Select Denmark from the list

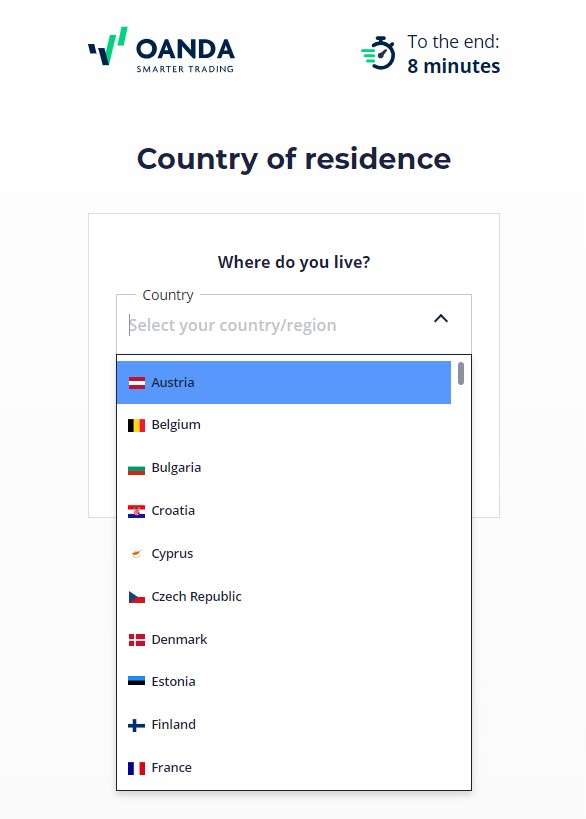pyautogui.click(x=284, y=639)
